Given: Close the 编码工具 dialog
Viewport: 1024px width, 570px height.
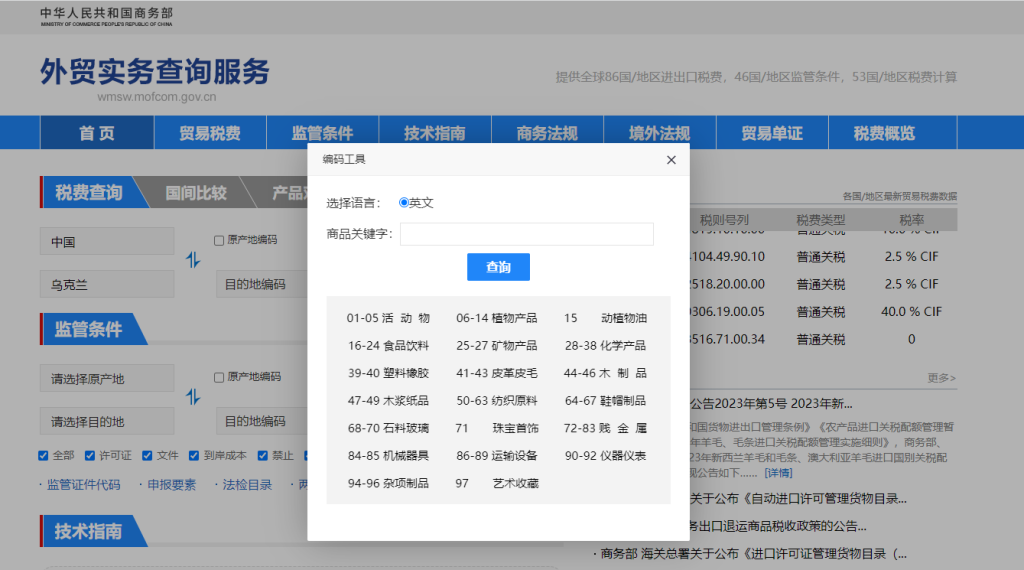Looking at the screenshot, I should 671,160.
